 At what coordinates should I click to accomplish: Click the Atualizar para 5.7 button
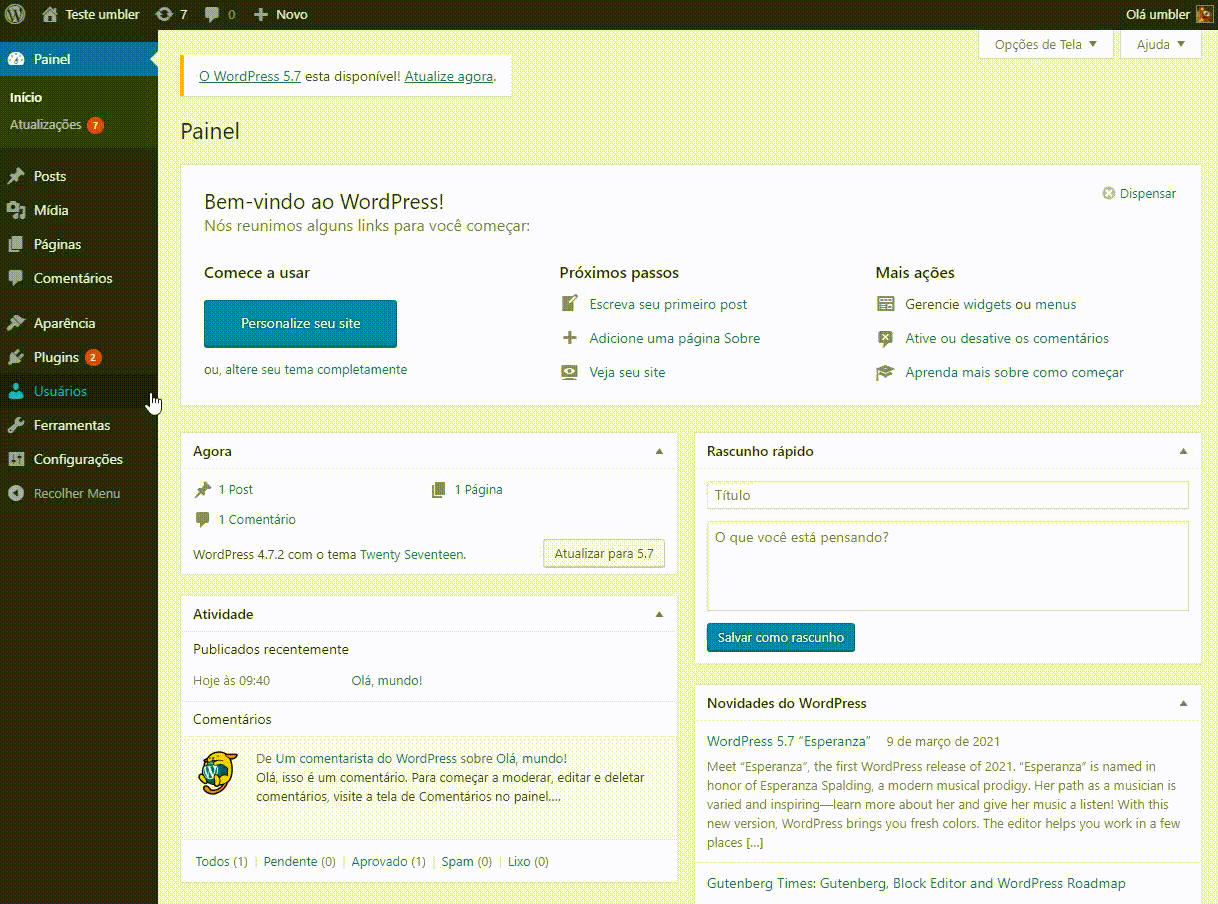pyautogui.click(x=603, y=553)
